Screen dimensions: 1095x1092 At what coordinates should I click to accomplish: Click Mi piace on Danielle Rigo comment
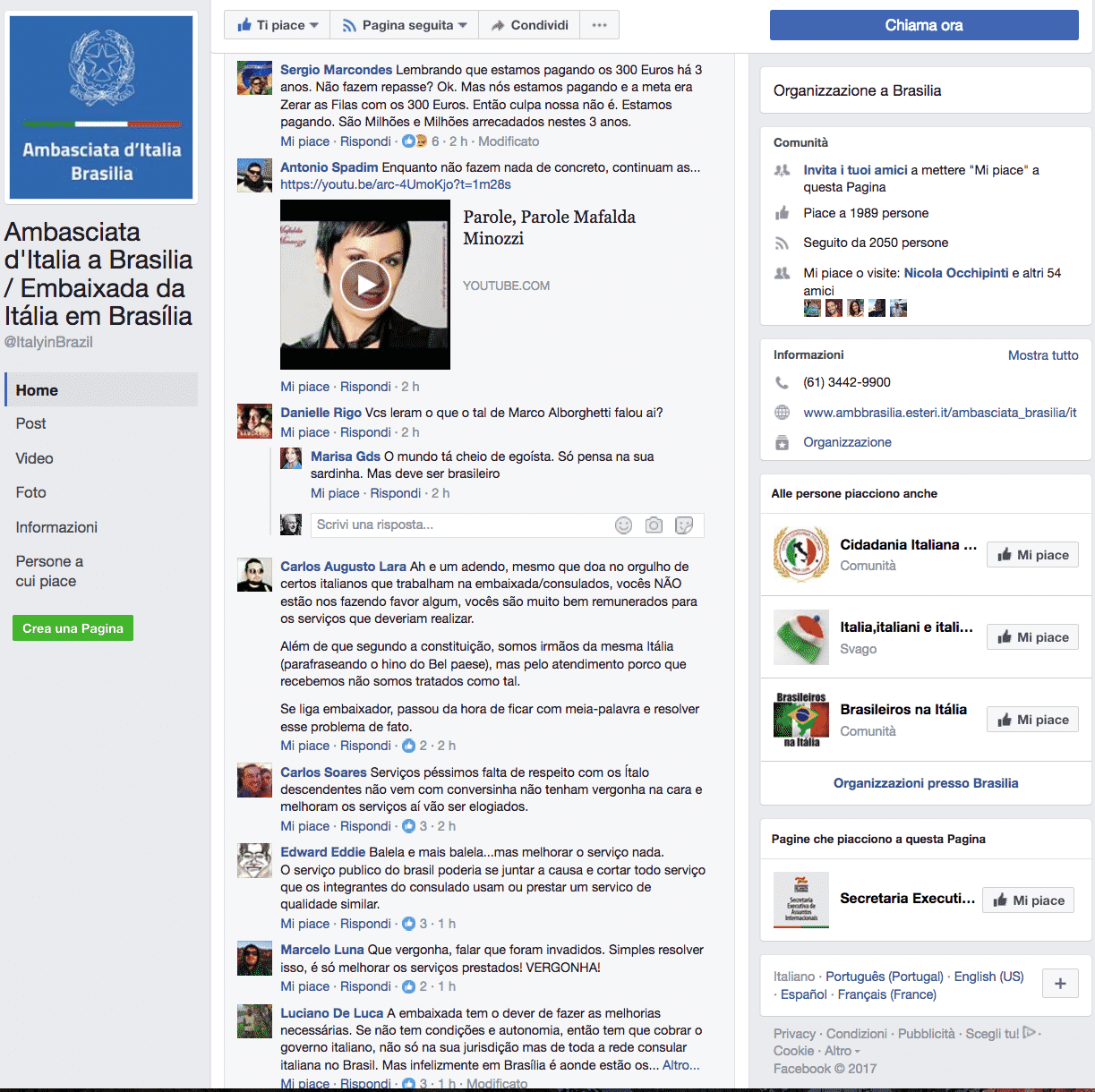pos(305,432)
